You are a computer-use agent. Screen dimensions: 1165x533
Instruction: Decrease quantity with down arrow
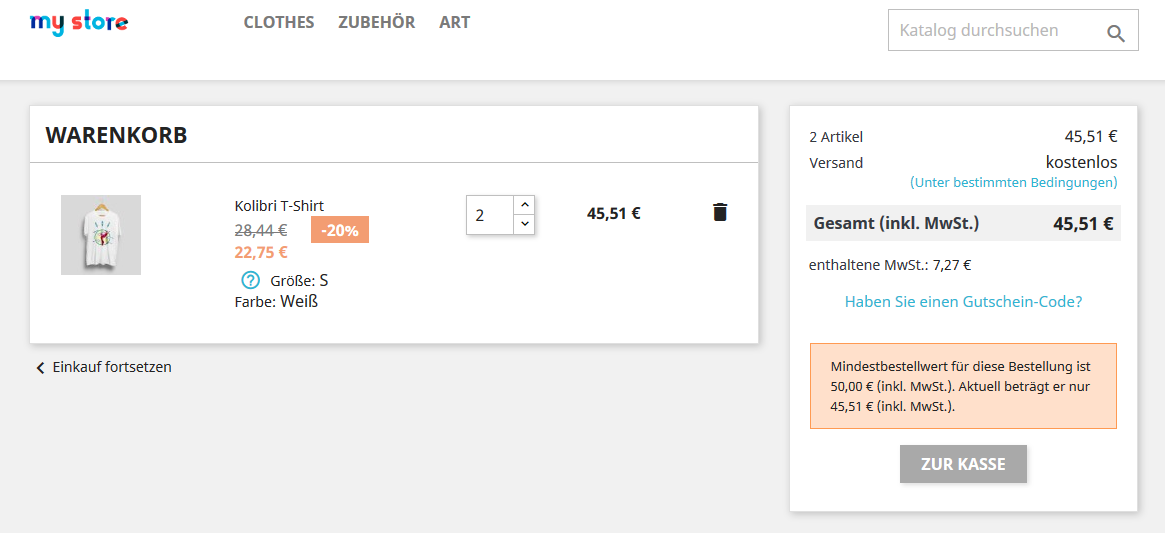pos(525,225)
